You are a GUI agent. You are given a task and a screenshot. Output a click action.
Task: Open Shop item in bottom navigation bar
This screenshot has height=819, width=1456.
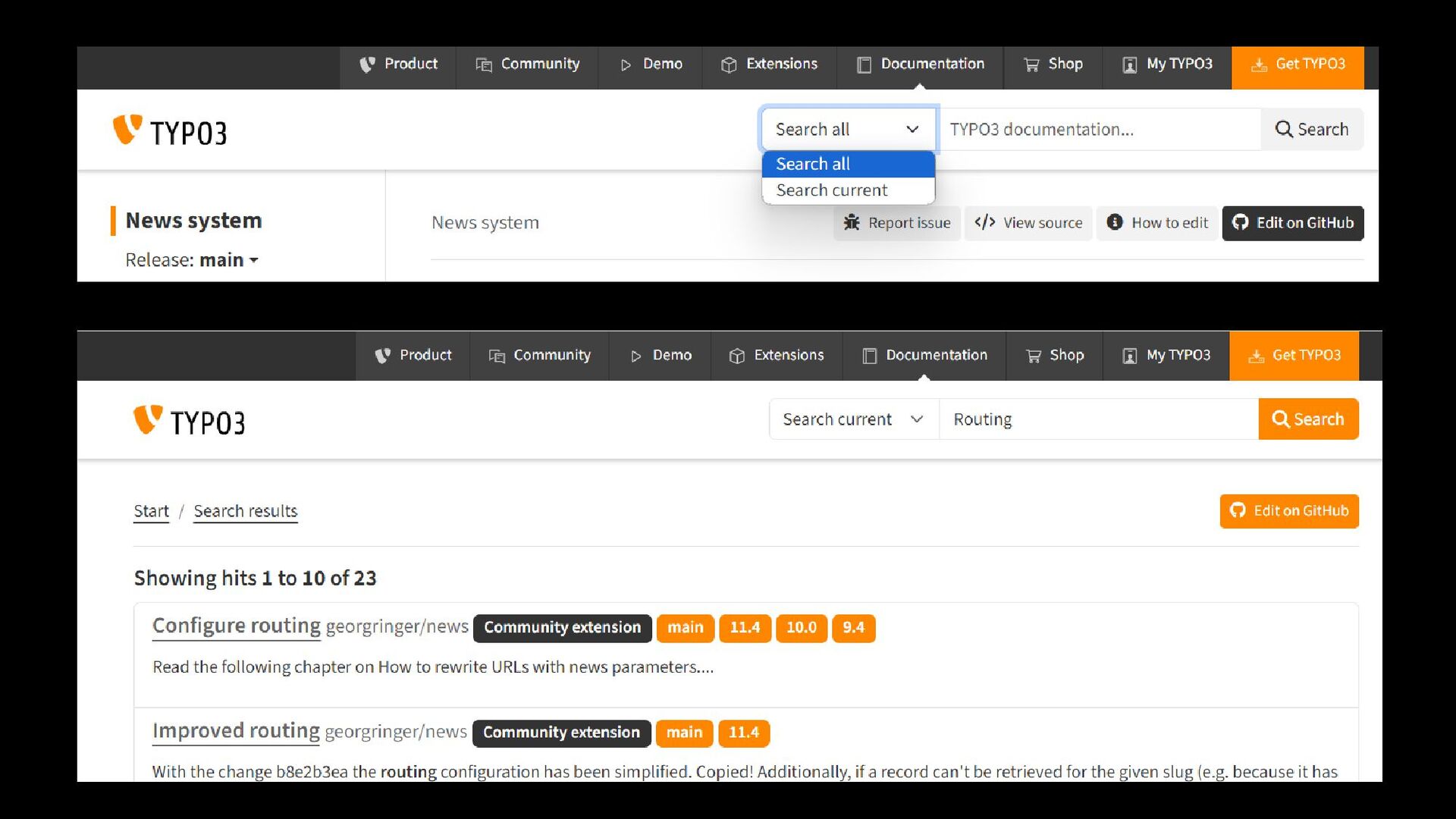[x=1054, y=356]
